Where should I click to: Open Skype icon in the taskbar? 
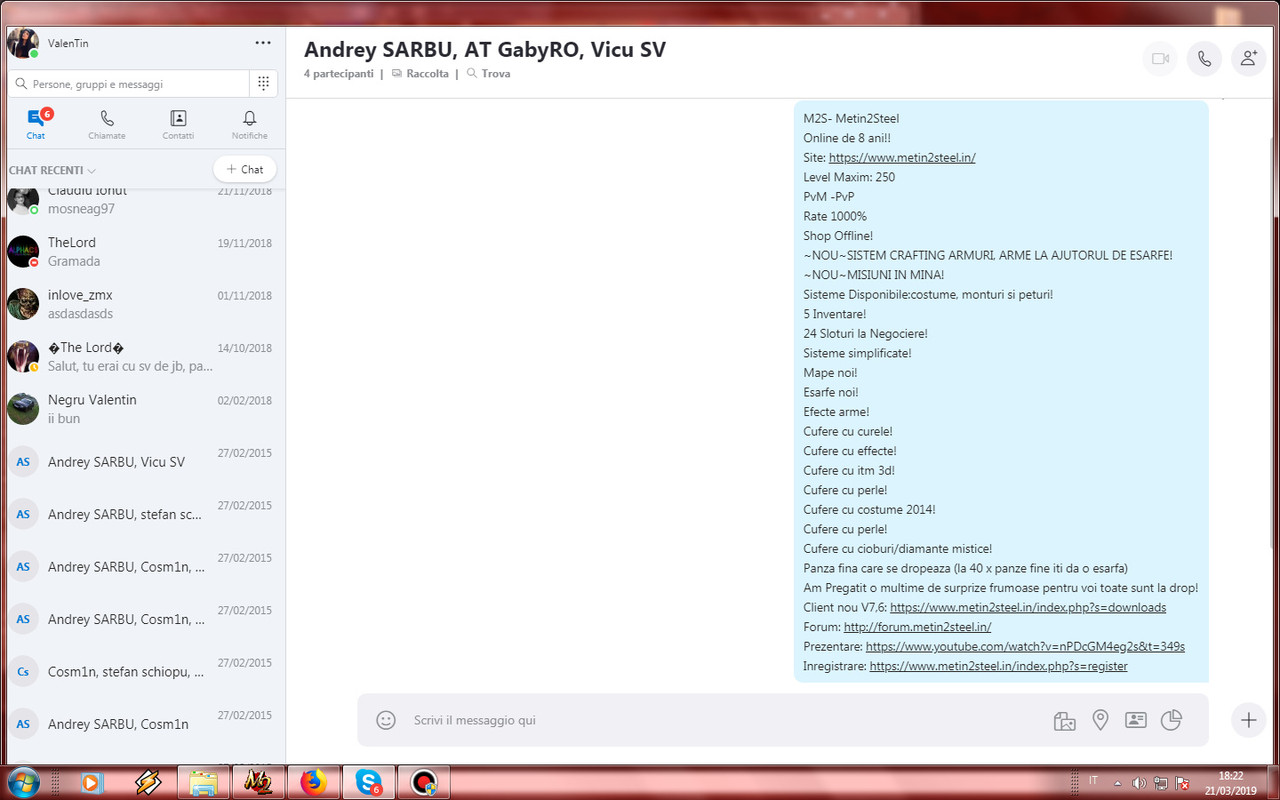coord(368,782)
